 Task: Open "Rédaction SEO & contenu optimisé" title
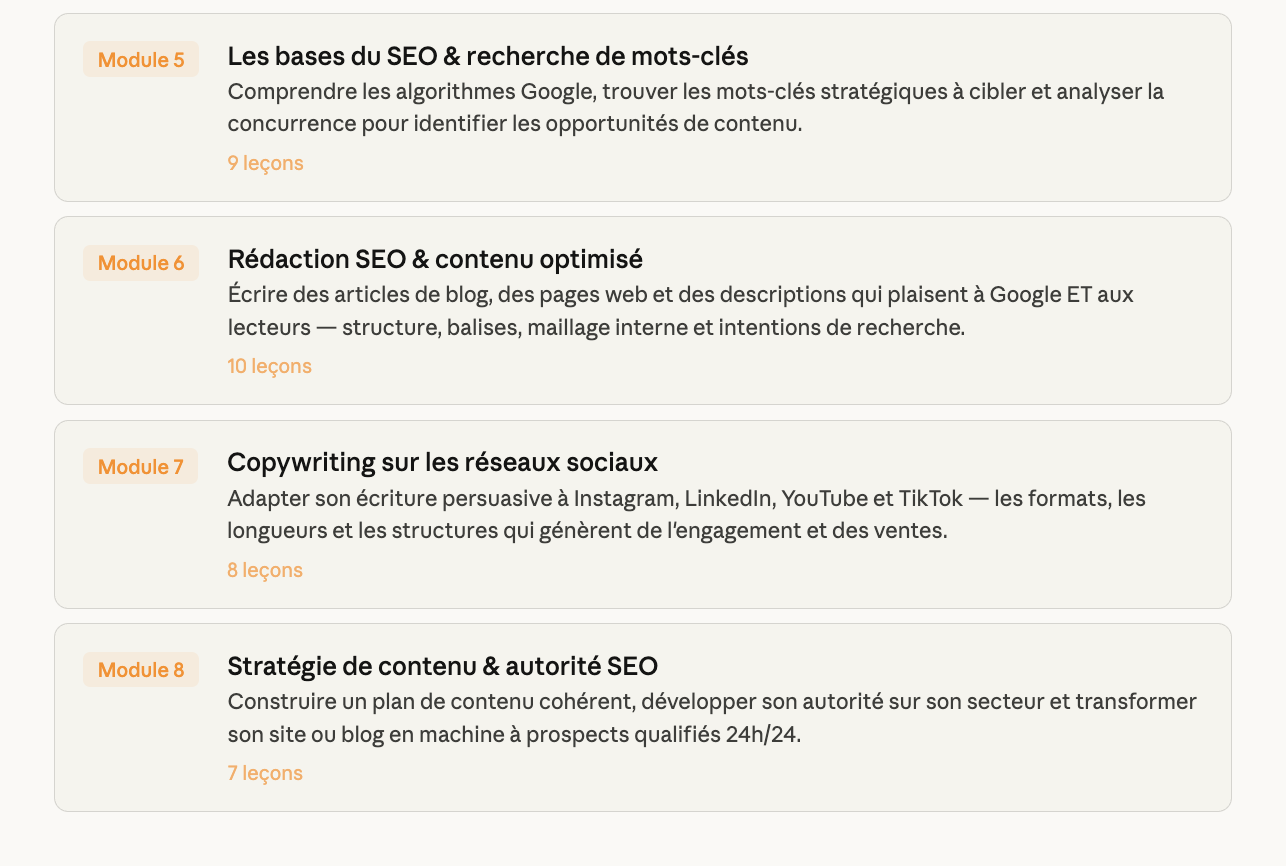435,259
